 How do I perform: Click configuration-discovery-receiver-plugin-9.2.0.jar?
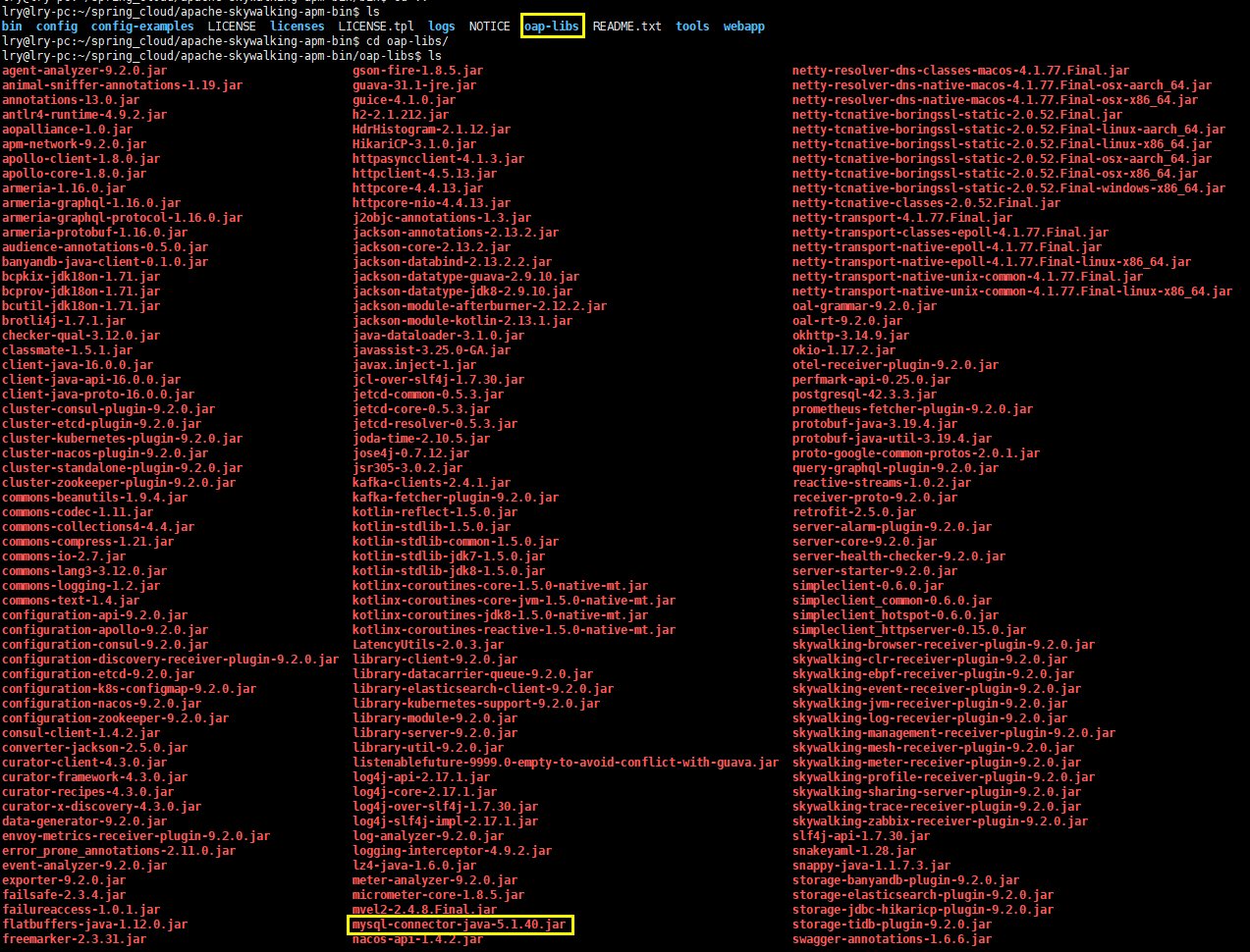click(170, 660)
